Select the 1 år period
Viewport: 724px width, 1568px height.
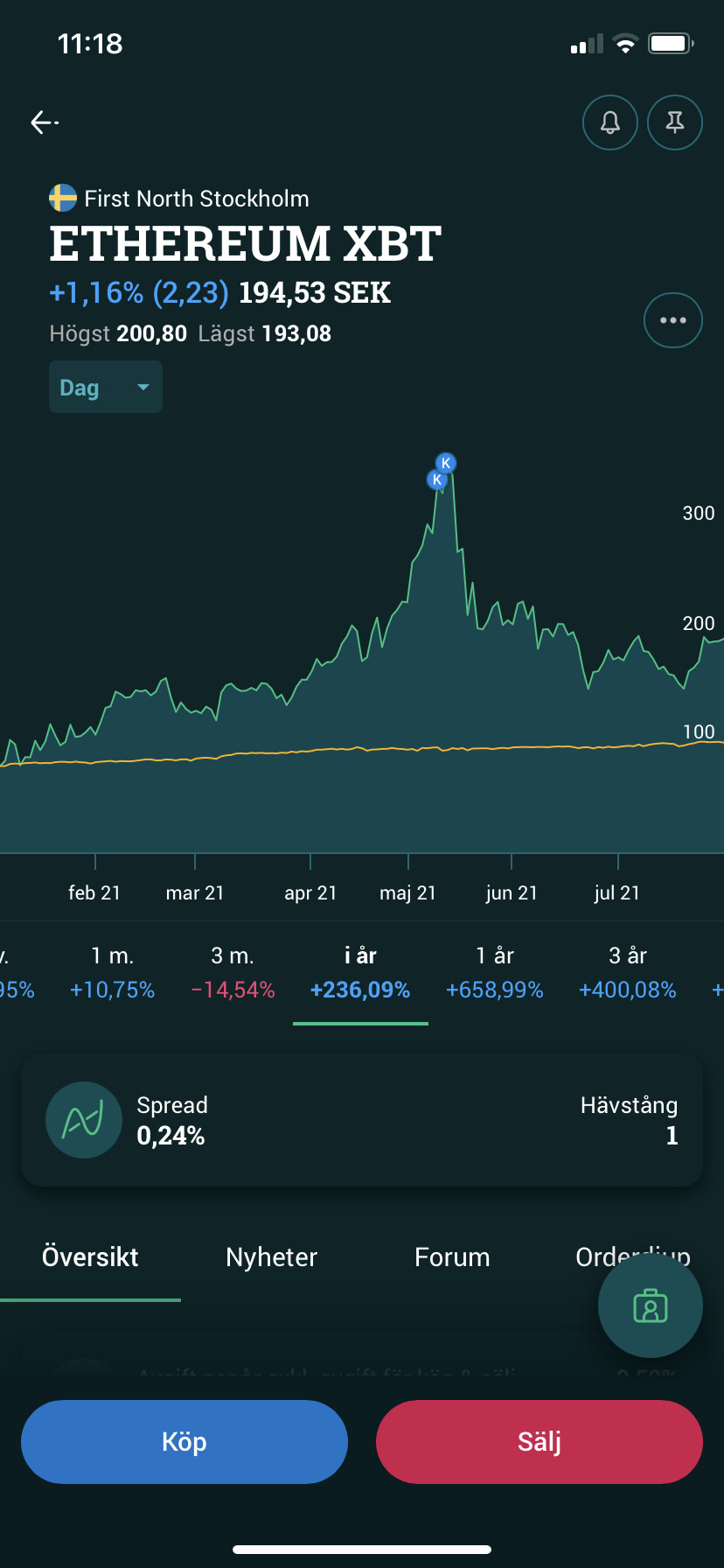[495, 973]
